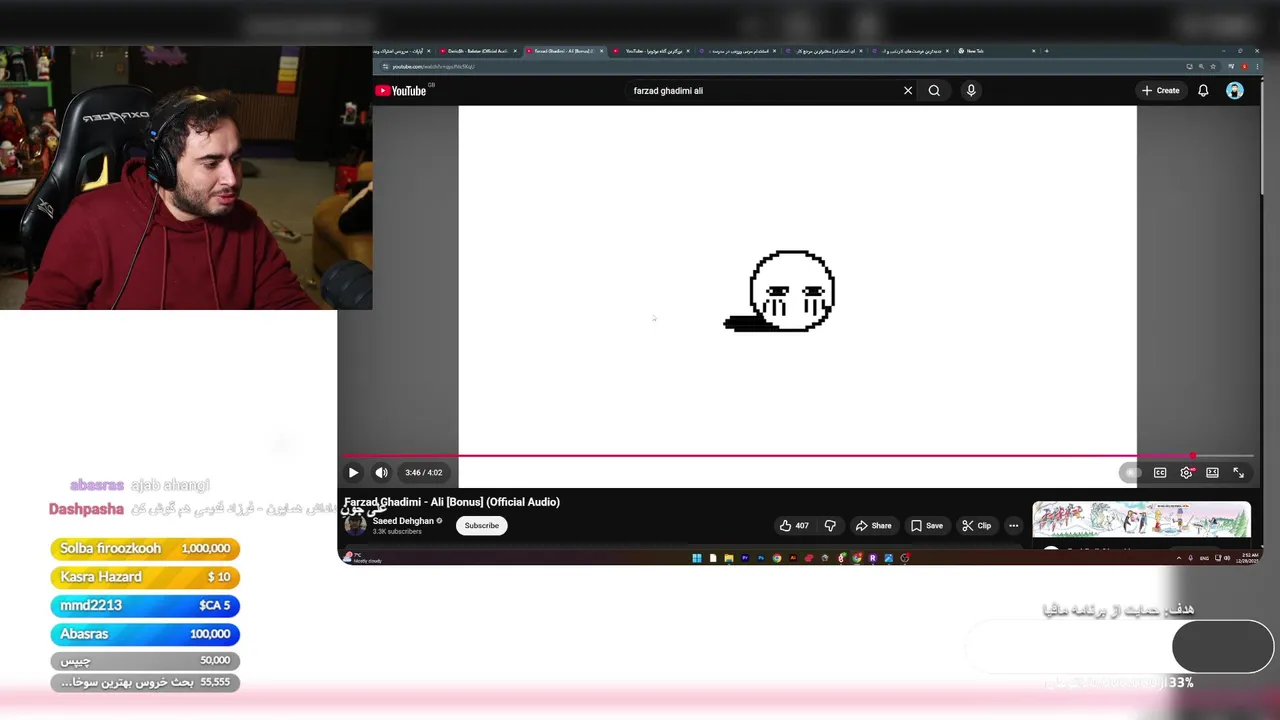Start voice search with the microphone icon
Screen dimensions: 1280x720
(x=970, y=90)
